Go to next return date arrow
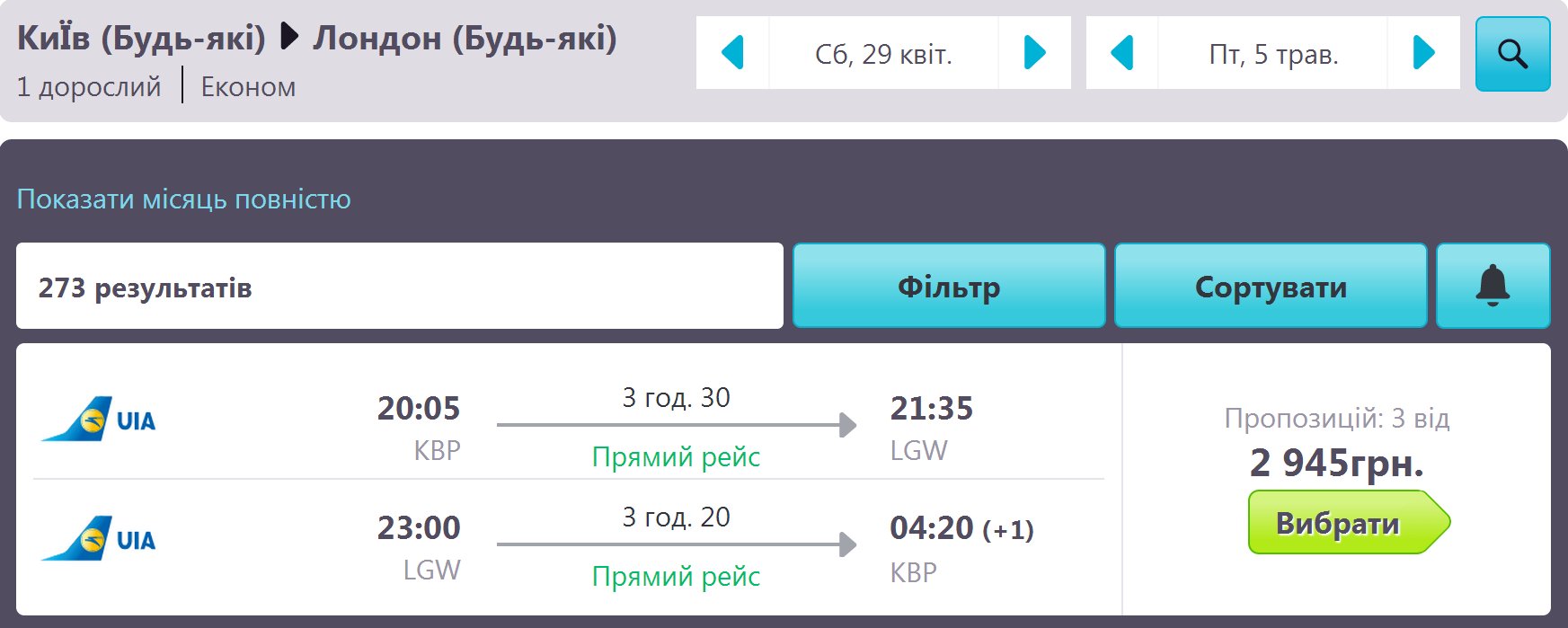Image resolution: width=1568 pixels, height=628 pixels. 1424,53
